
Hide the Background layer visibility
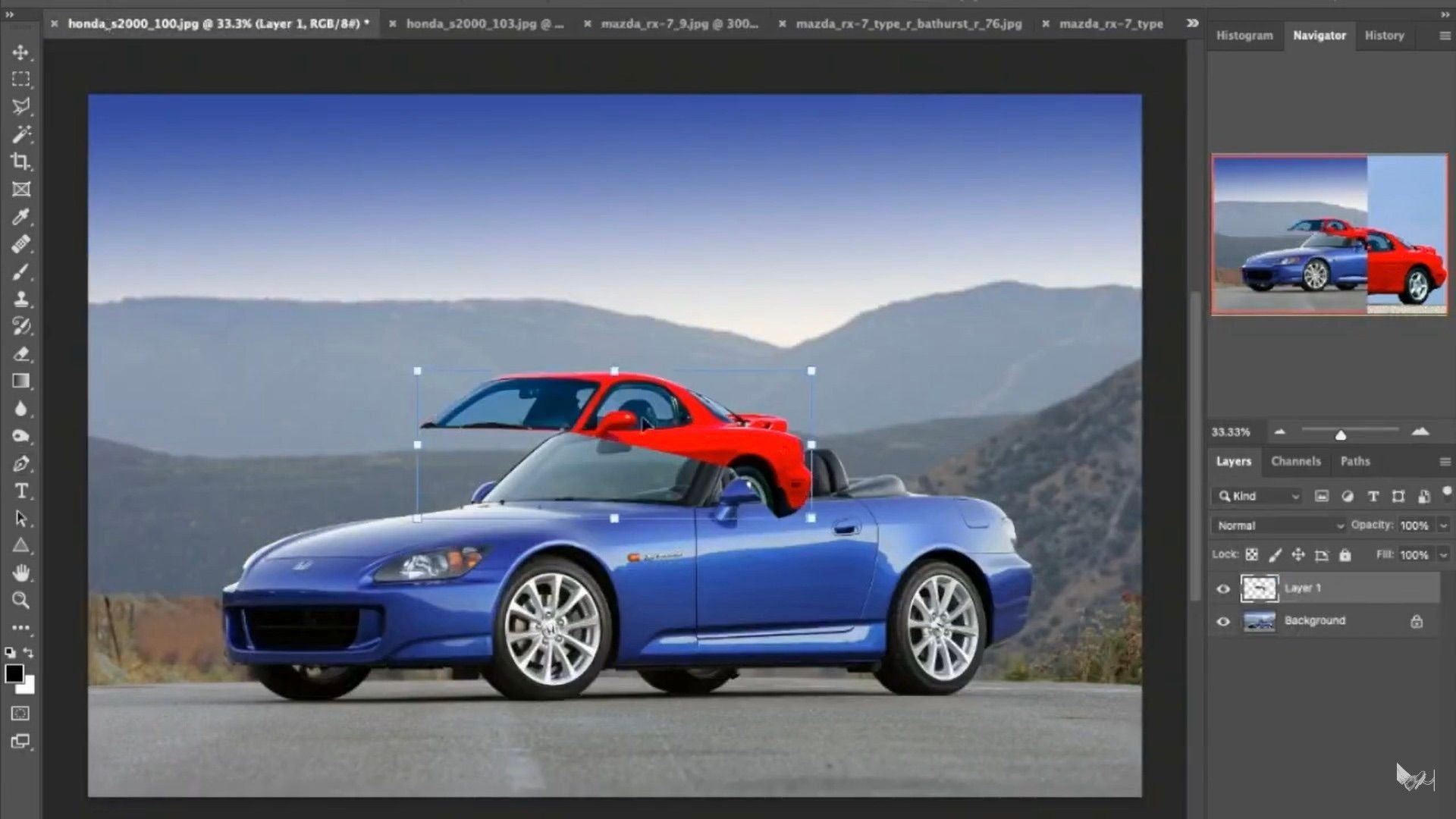1223,621
